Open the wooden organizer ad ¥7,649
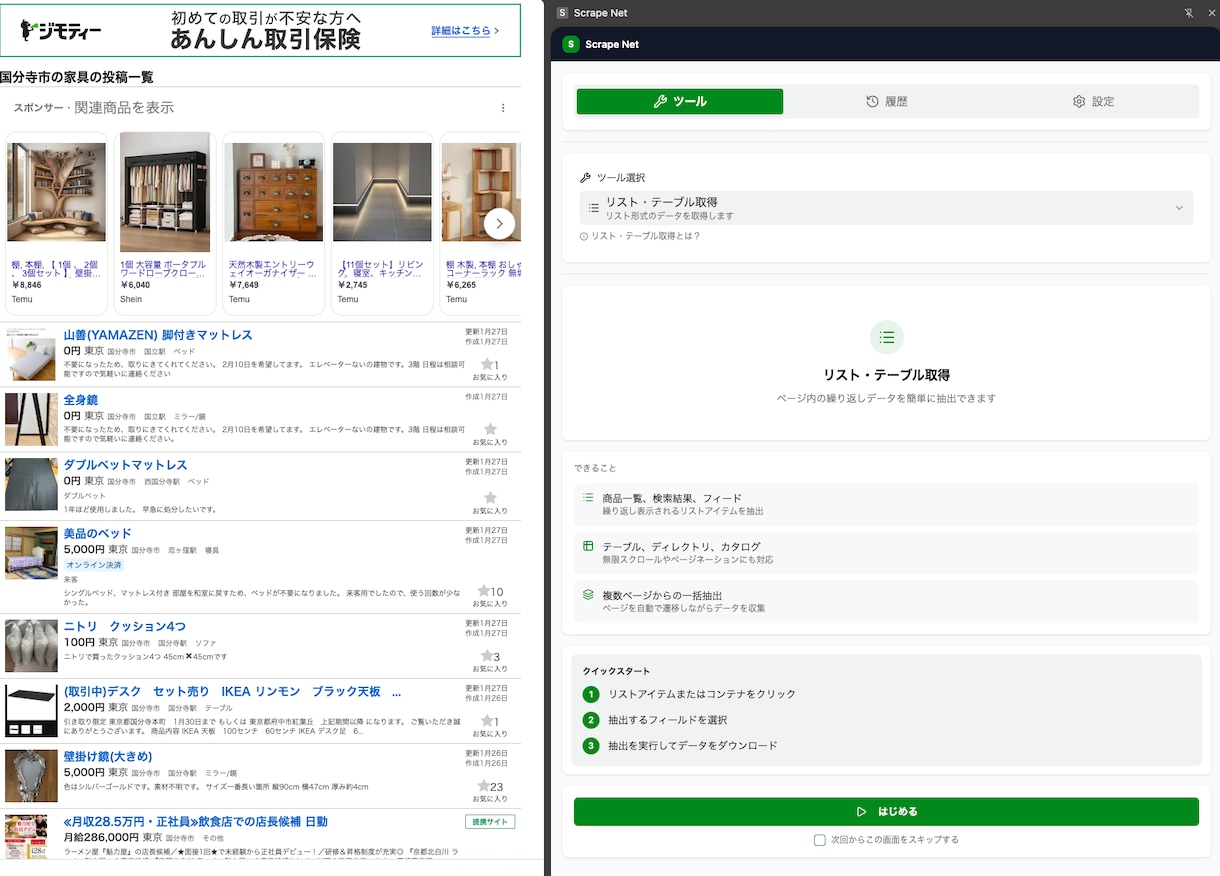The width and height of the screenshot is (1220, 876). (x=273, y=224)
